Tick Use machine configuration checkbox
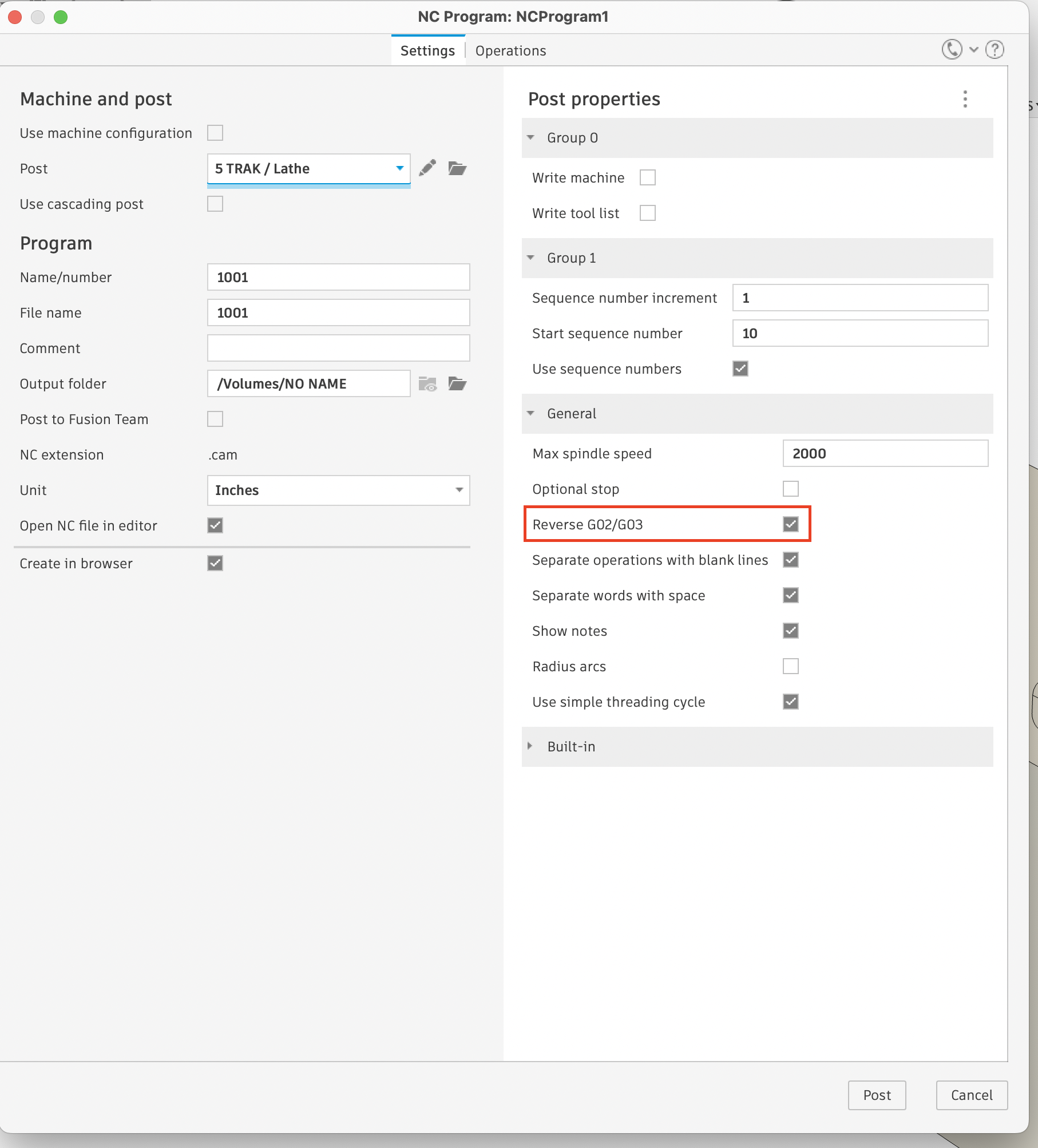The height and width of the screenshot is (1148, 1038). click(x=215, y=133)
